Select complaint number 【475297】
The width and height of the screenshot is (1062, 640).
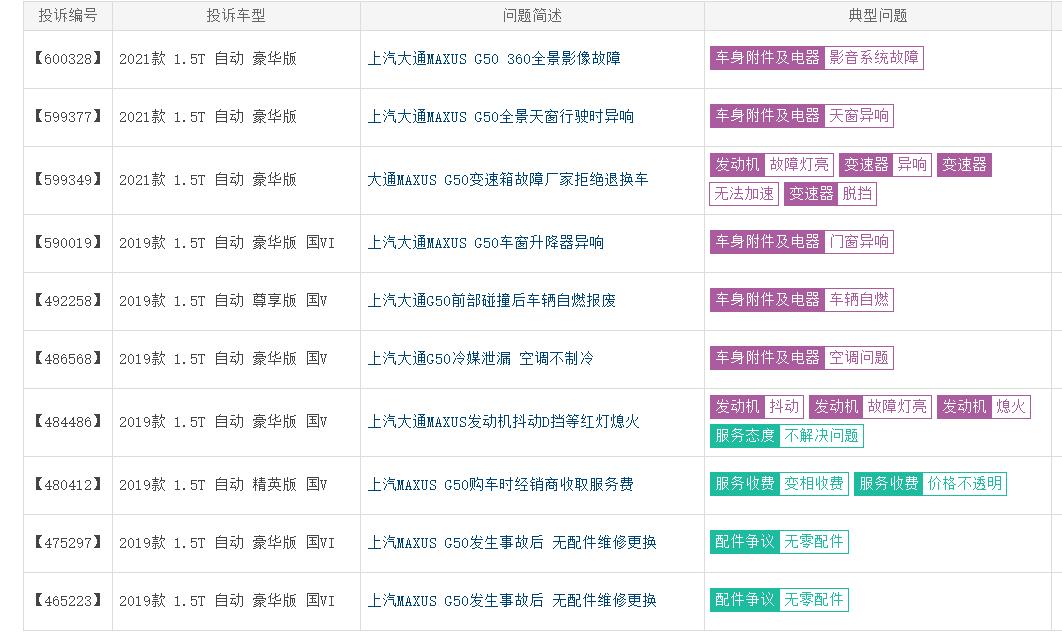[68, 542]
